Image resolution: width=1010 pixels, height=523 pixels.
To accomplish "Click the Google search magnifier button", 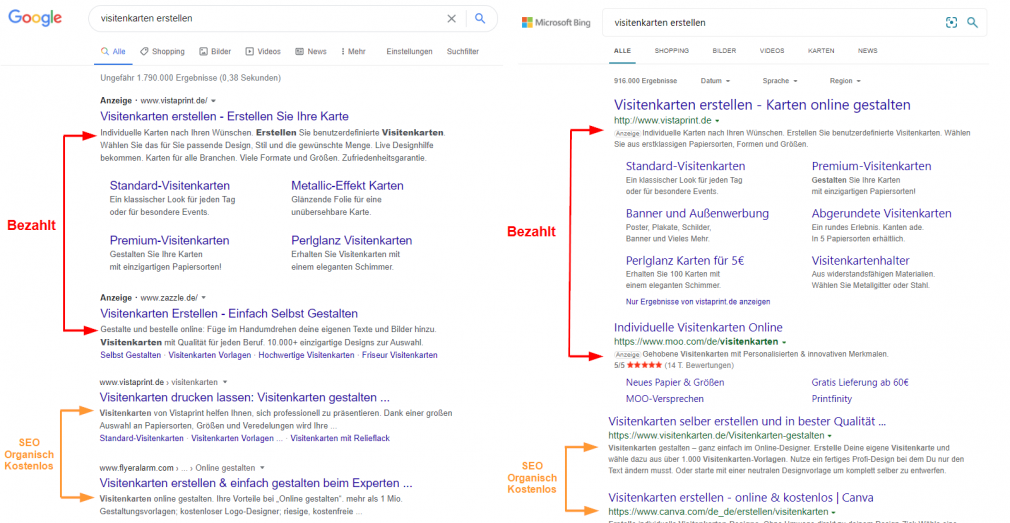I will click(480, 19).
